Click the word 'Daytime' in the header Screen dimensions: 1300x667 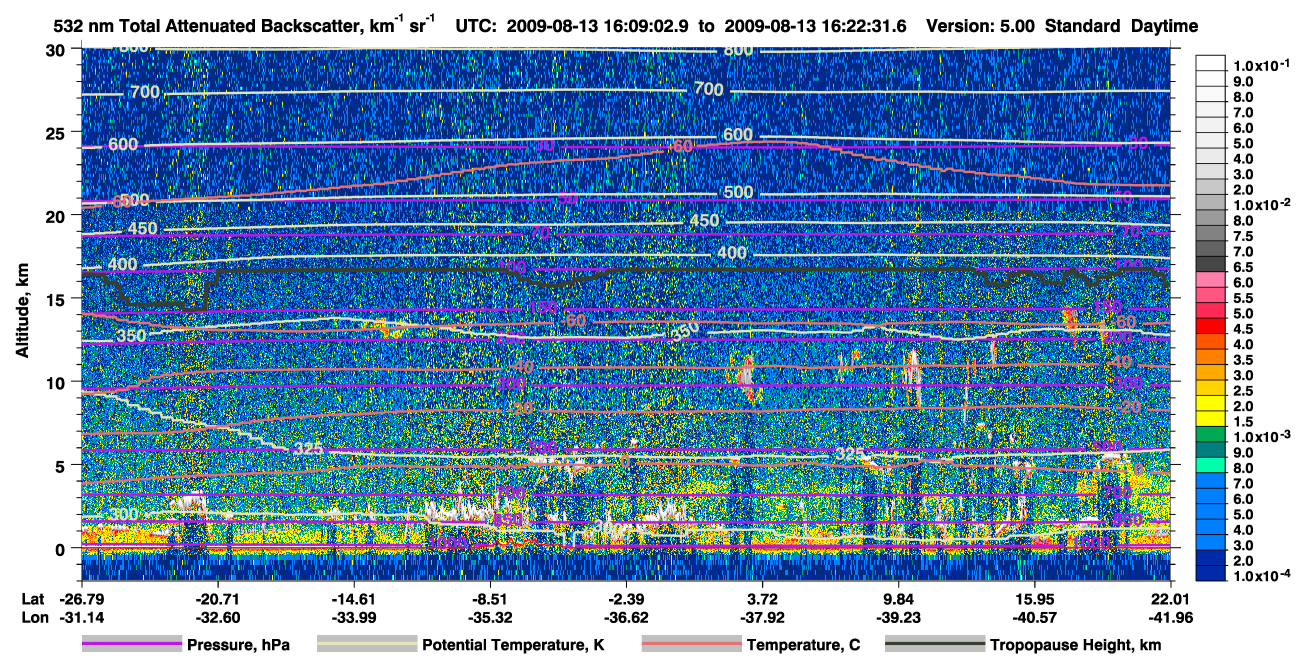coord(1164,26)
